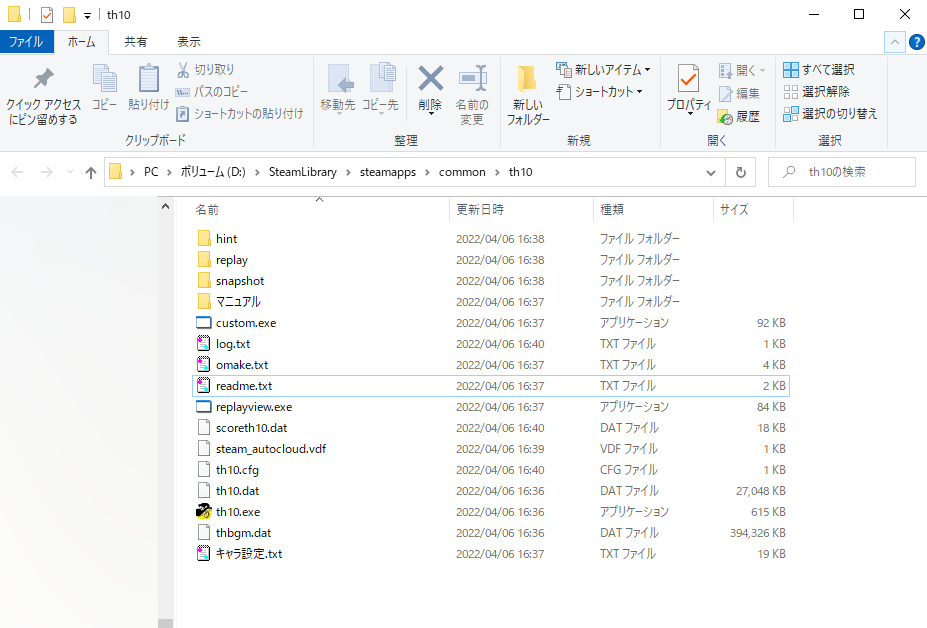
Task: Sort by 更新日時 column header
Action: (x=480, y=210)
